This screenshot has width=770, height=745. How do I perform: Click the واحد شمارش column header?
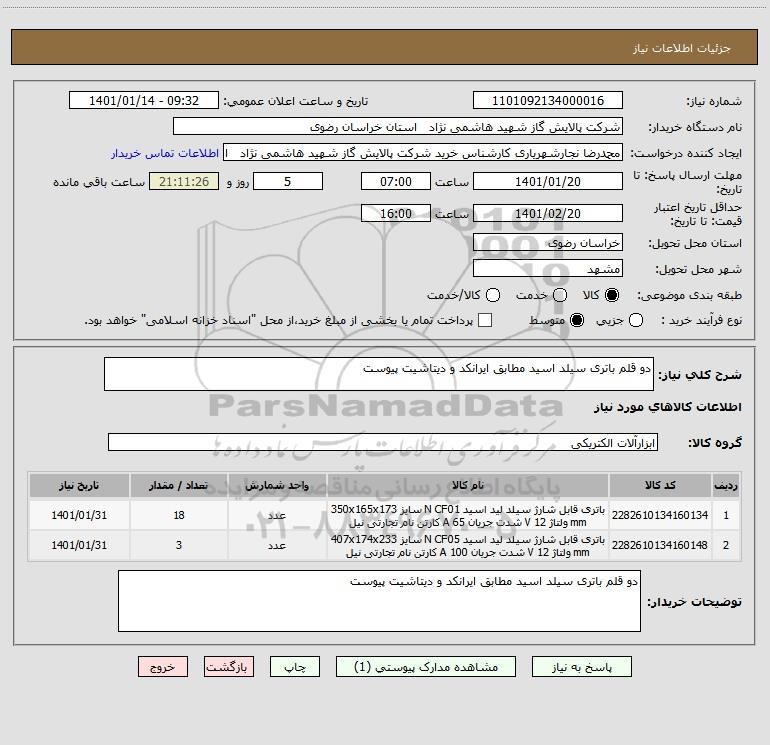(x=277, y=486)
